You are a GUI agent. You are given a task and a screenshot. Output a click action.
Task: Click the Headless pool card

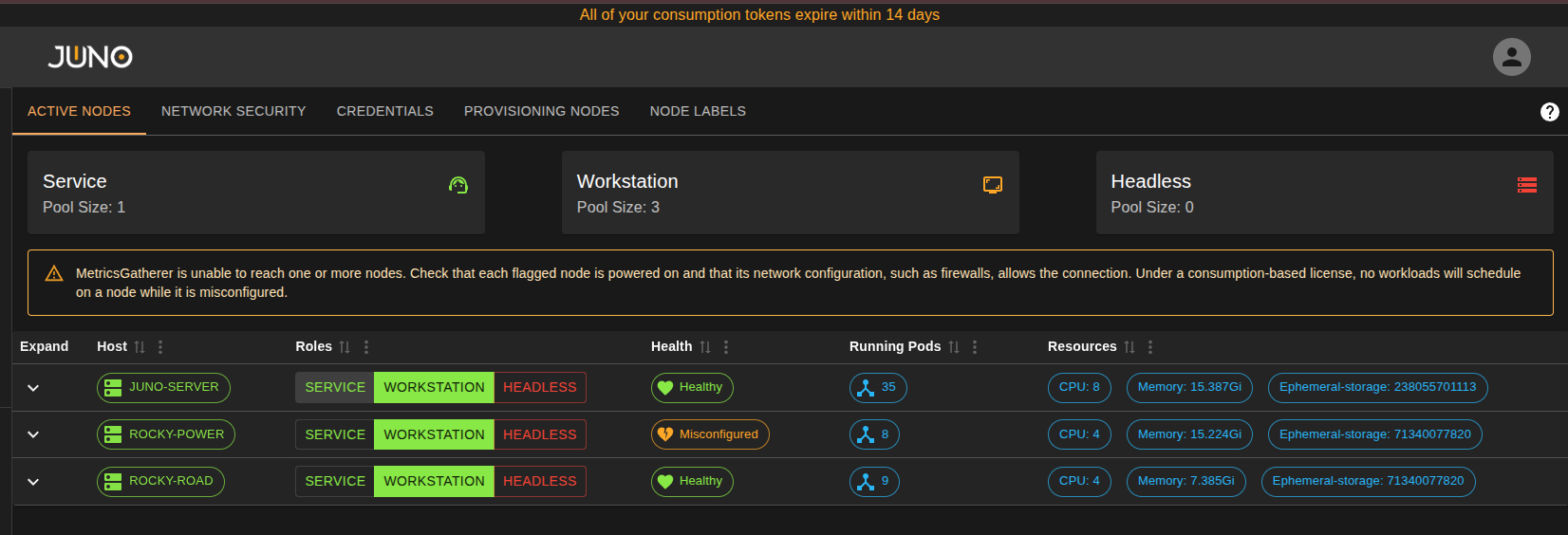click(x=1325, y=193)
